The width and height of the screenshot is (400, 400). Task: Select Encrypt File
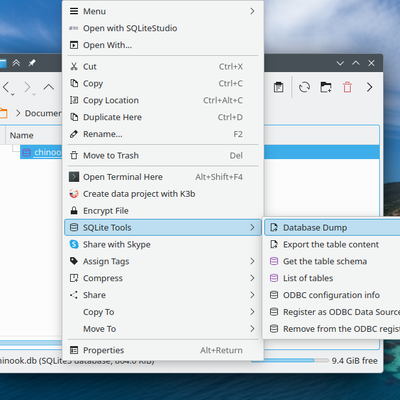pyautogui.click(x=162, y=211)
